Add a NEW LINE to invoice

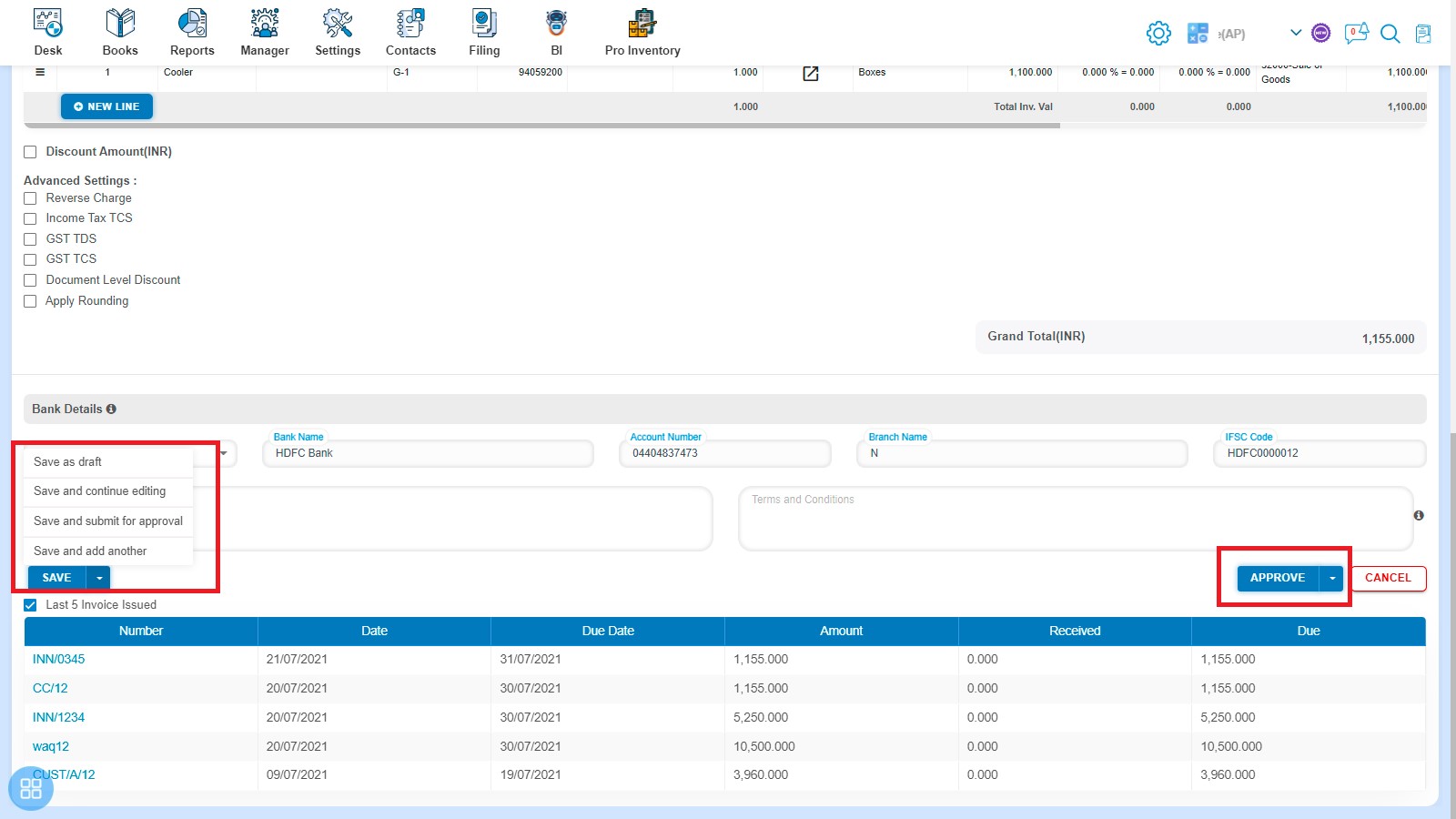click(106, 106)
